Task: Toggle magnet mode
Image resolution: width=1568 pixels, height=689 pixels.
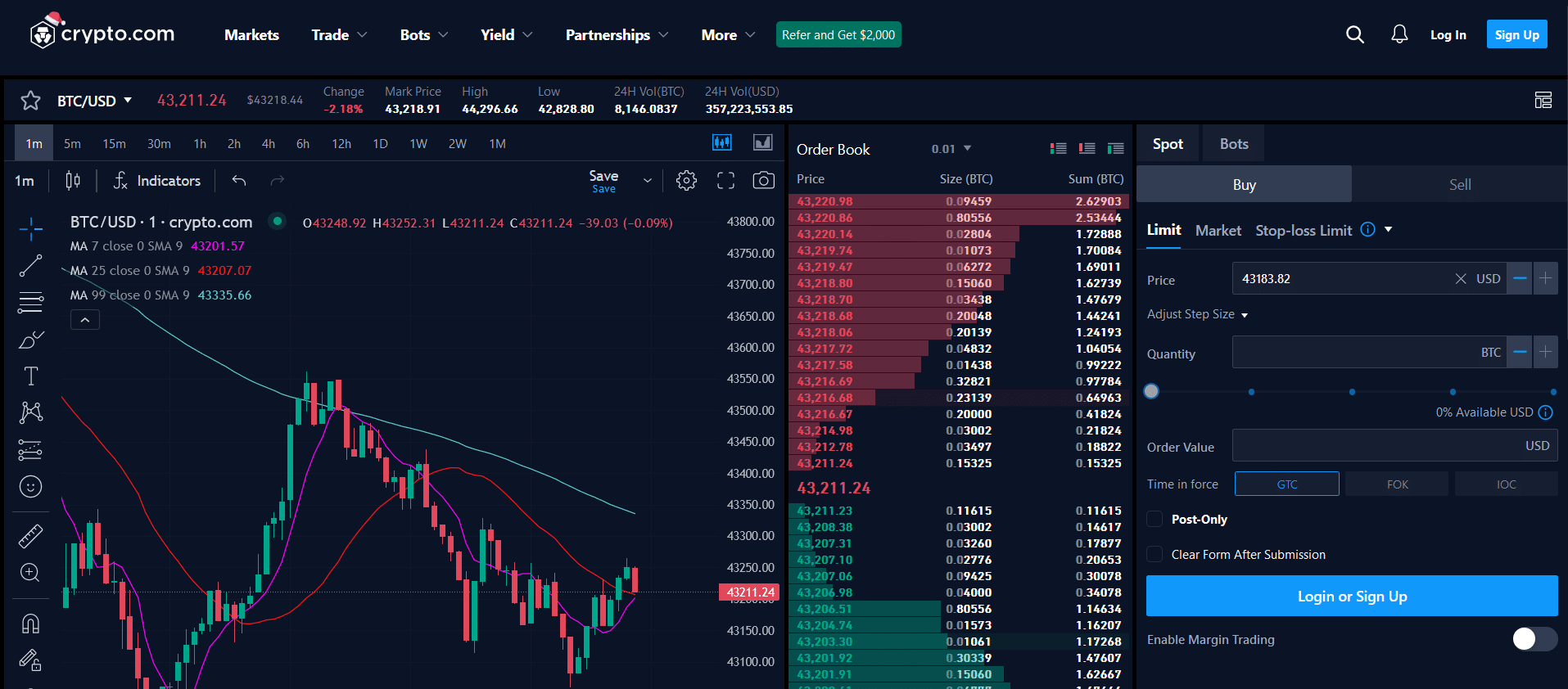Action: 30,624
